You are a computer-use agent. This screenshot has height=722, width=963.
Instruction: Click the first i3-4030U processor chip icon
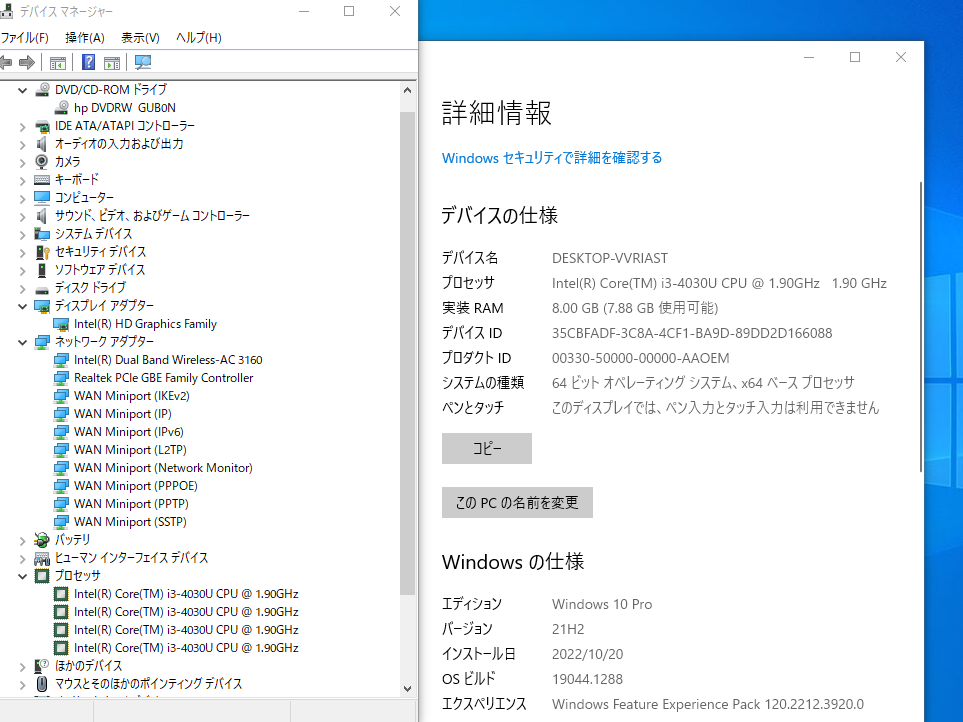click(61, 594)
